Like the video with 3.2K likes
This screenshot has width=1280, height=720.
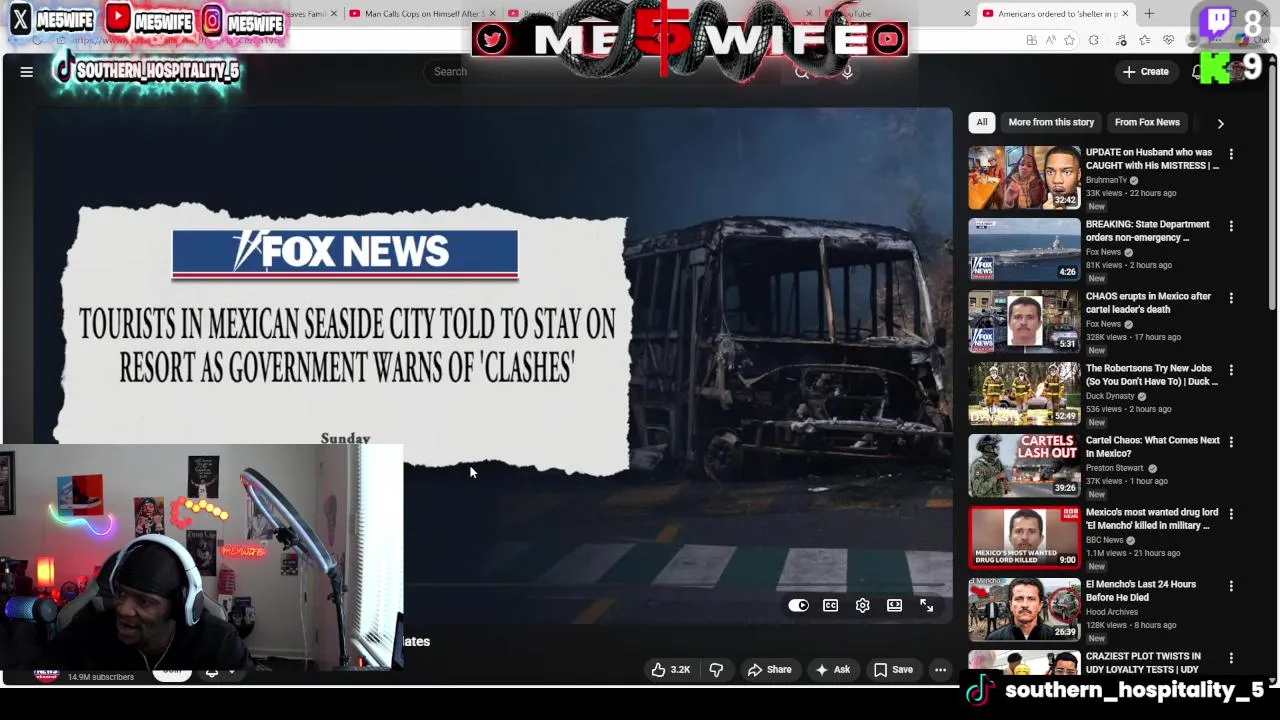coord(670,670)
